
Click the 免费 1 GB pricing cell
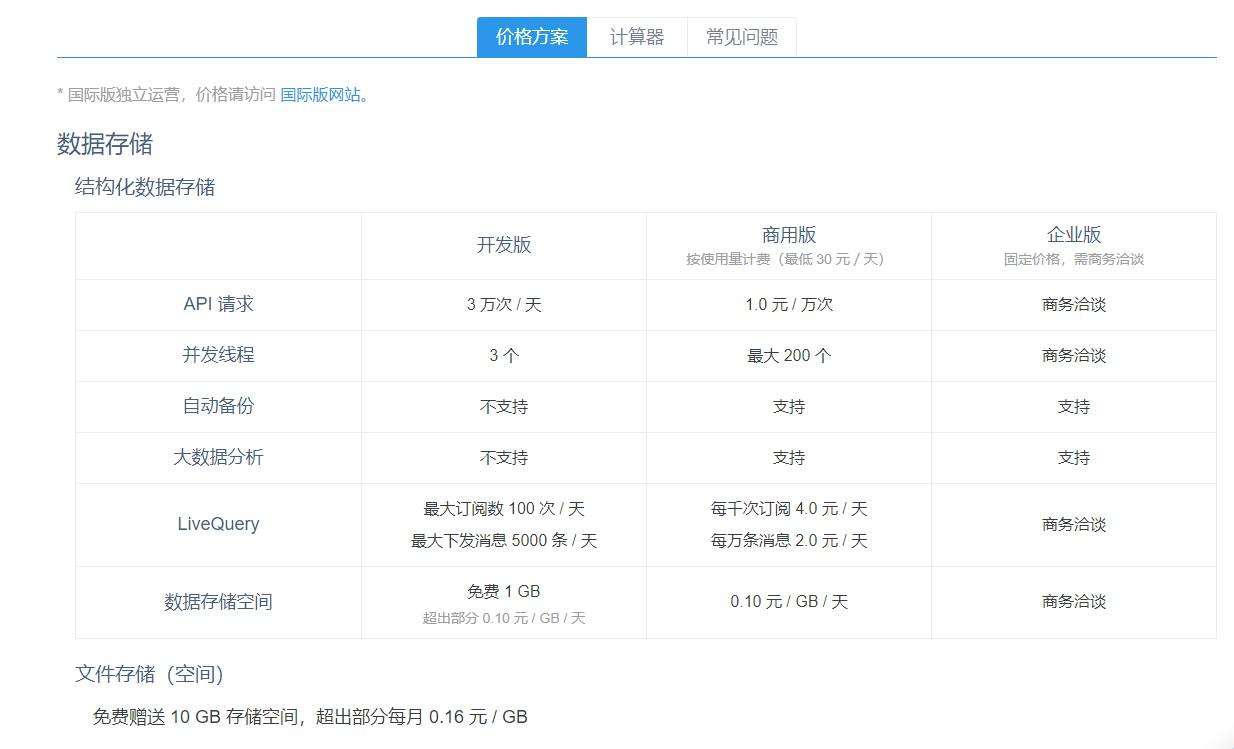click(x=504, y=591)
